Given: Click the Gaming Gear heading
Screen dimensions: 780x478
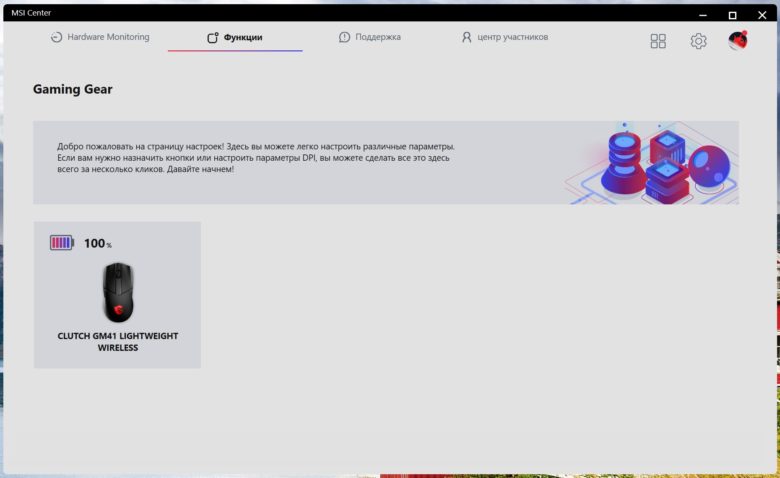Looking at the screenshot, I should (x=73, y=89).
